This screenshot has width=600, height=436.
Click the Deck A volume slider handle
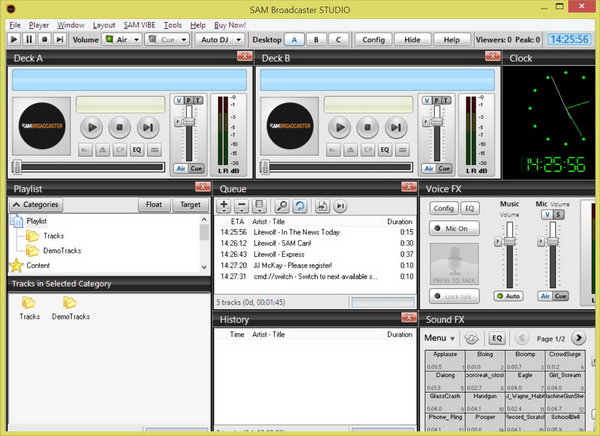tap(187, 119)
